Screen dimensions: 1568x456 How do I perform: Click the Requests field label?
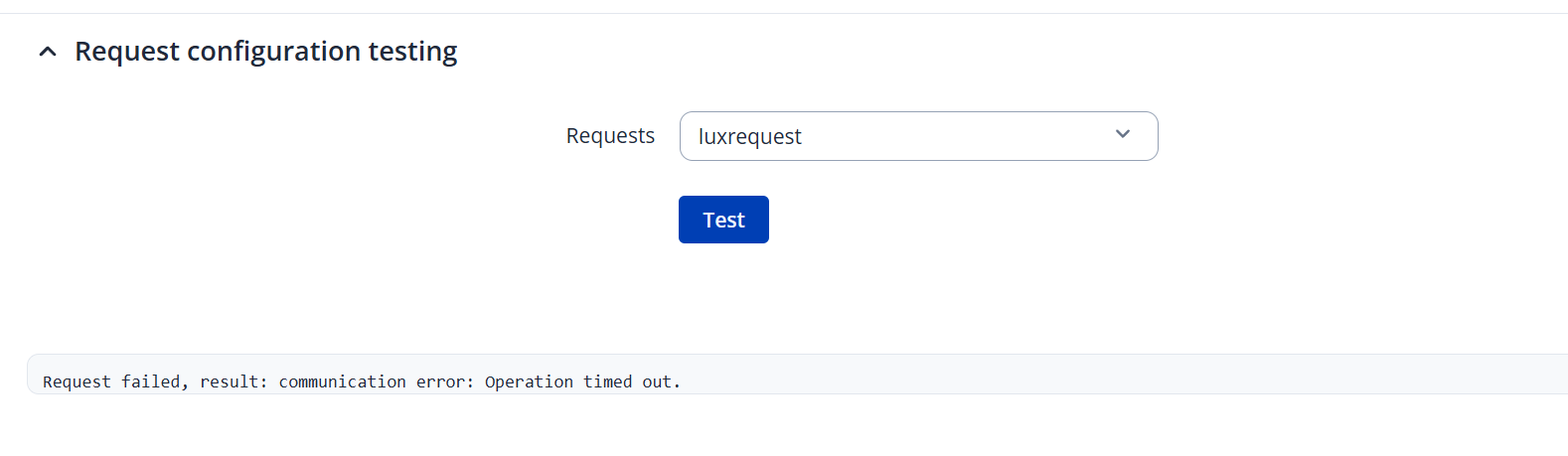pos(610,136)
